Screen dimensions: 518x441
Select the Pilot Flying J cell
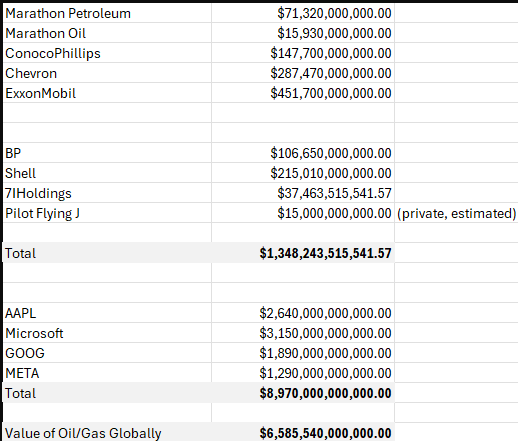[x=107, y=213]
